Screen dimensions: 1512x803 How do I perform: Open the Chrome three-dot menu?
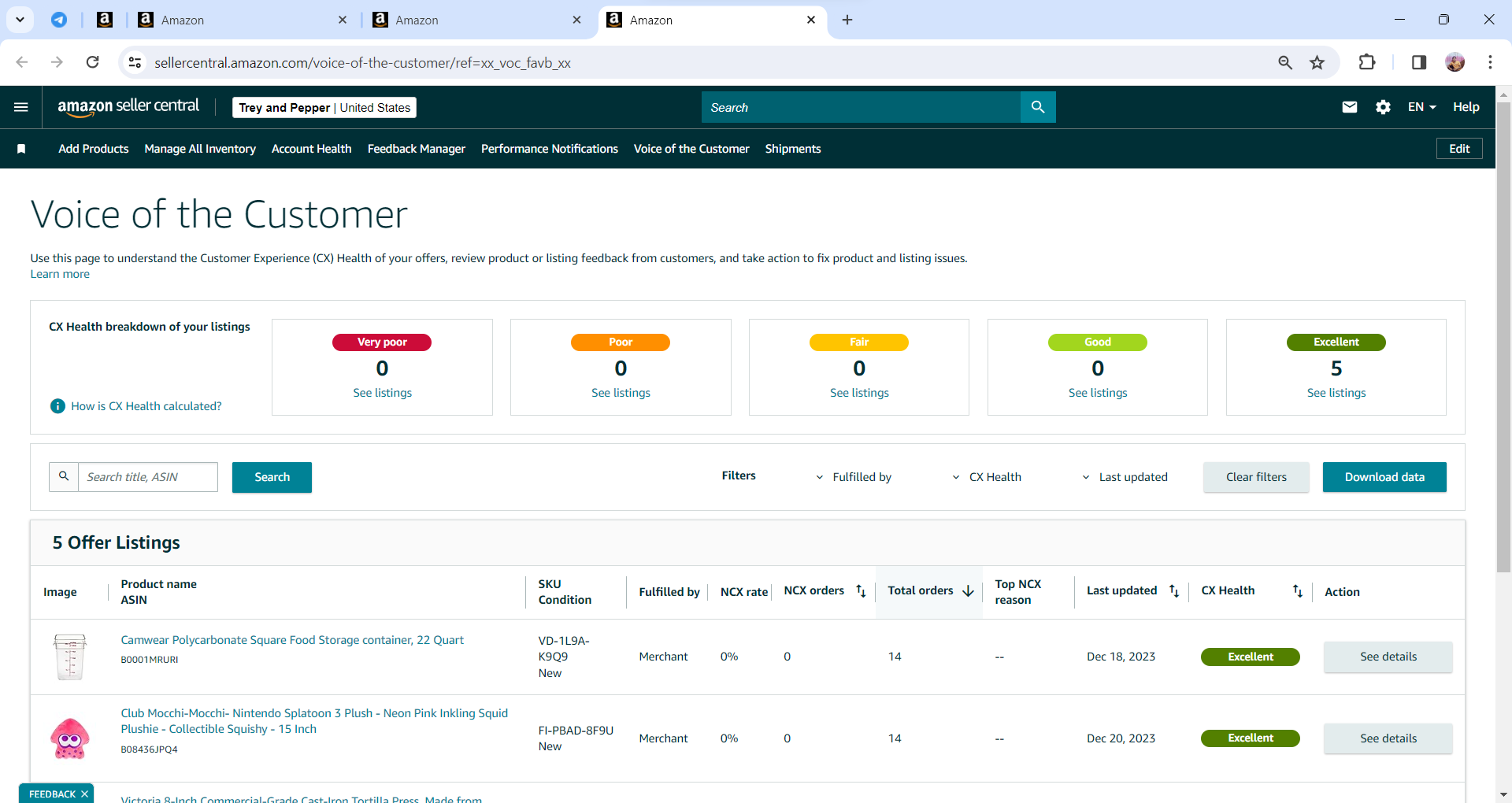[x=1490, y=62]
